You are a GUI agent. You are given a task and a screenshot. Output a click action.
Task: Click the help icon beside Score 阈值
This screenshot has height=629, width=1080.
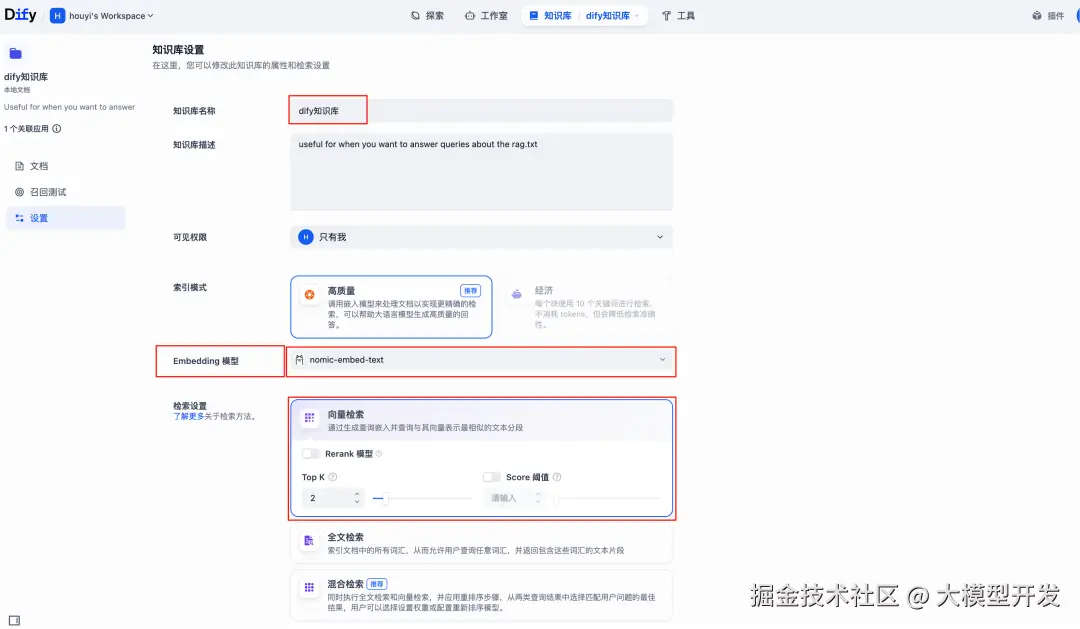click(x=557, y=477)
